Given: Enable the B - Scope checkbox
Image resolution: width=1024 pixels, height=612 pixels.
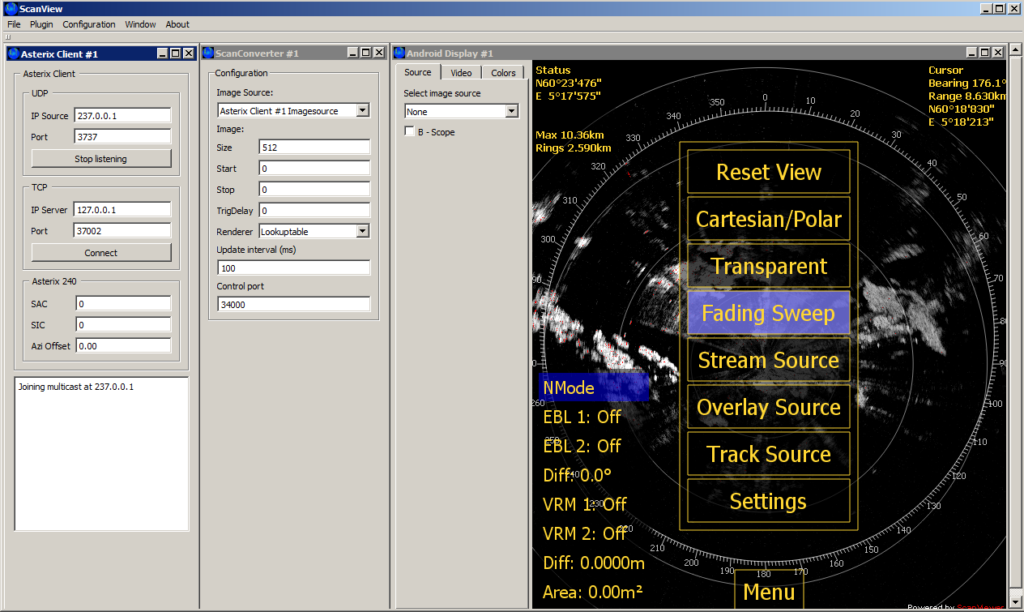Looking at the screenshot, I should click(x=409, y=131).
